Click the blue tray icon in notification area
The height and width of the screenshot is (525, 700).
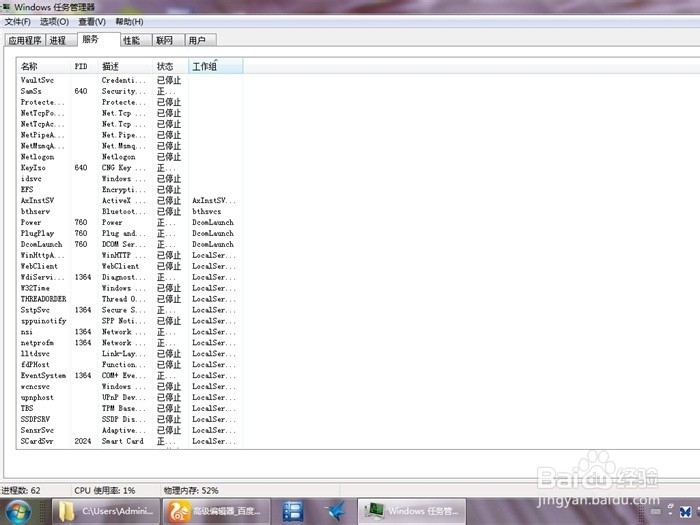pos(686,512)
